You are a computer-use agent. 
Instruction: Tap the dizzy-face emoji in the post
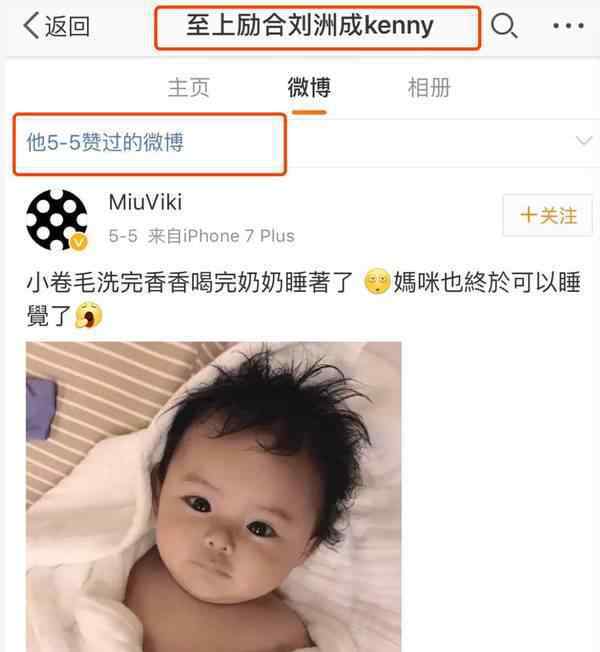[377, 282]
